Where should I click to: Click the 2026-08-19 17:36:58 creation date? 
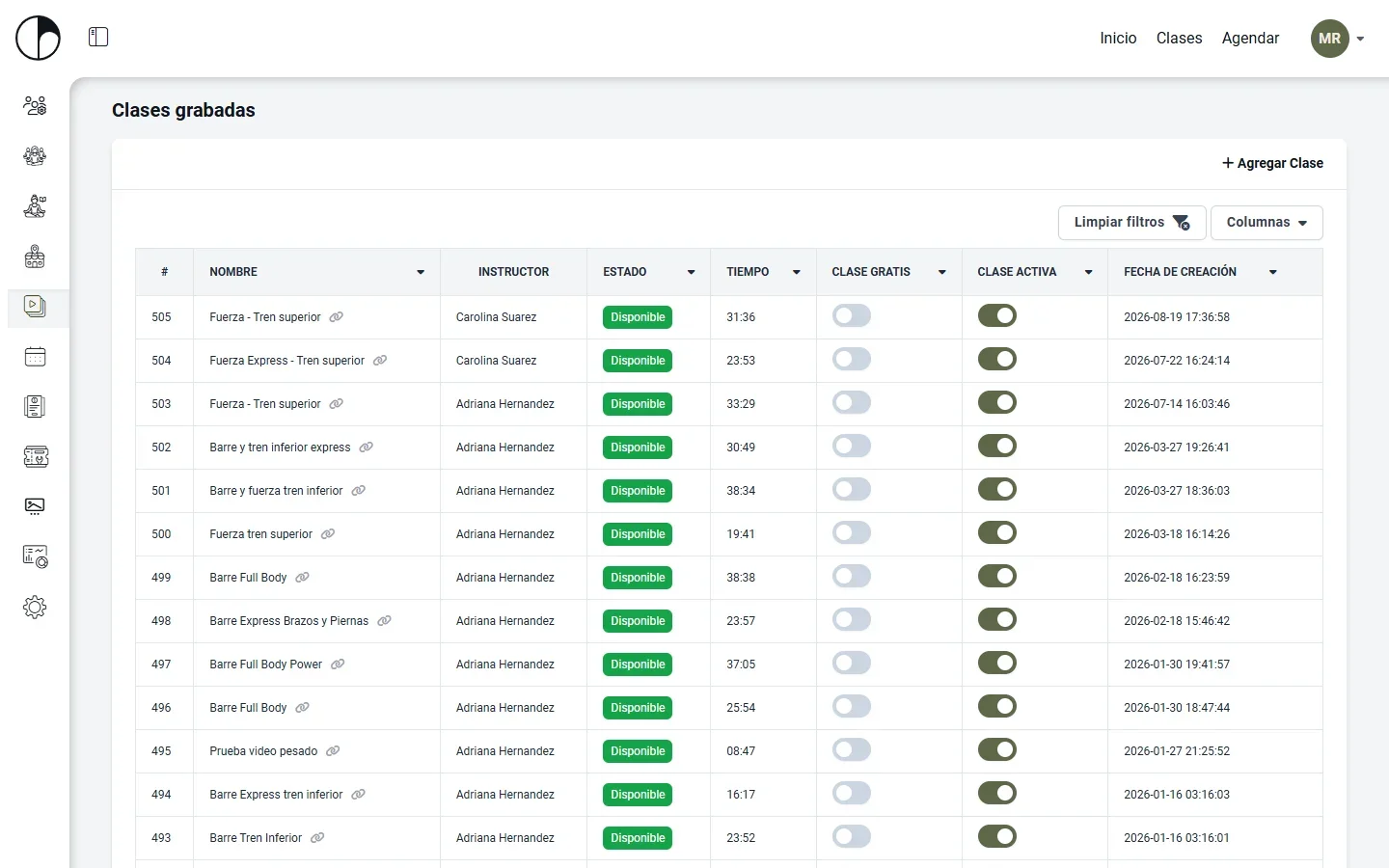(x=1177, y=317)
